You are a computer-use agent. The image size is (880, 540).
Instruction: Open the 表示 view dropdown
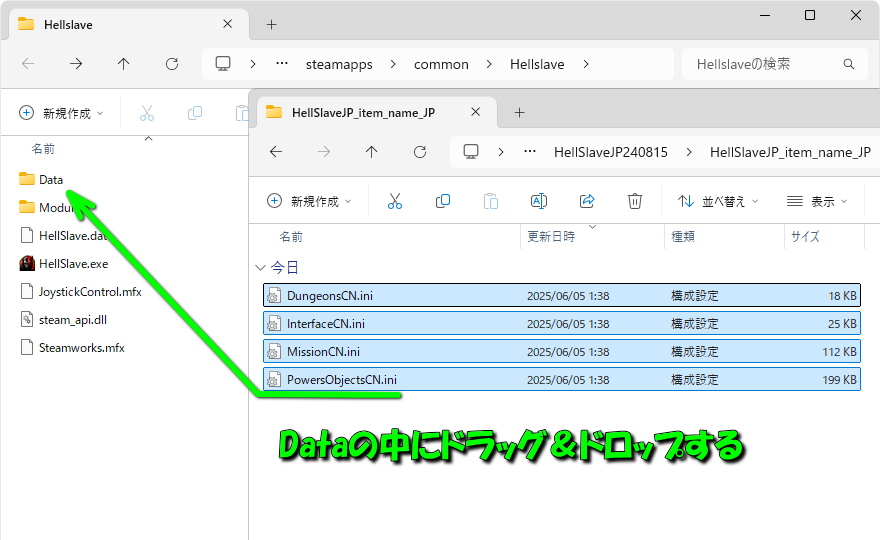click(x=817, y=202)
